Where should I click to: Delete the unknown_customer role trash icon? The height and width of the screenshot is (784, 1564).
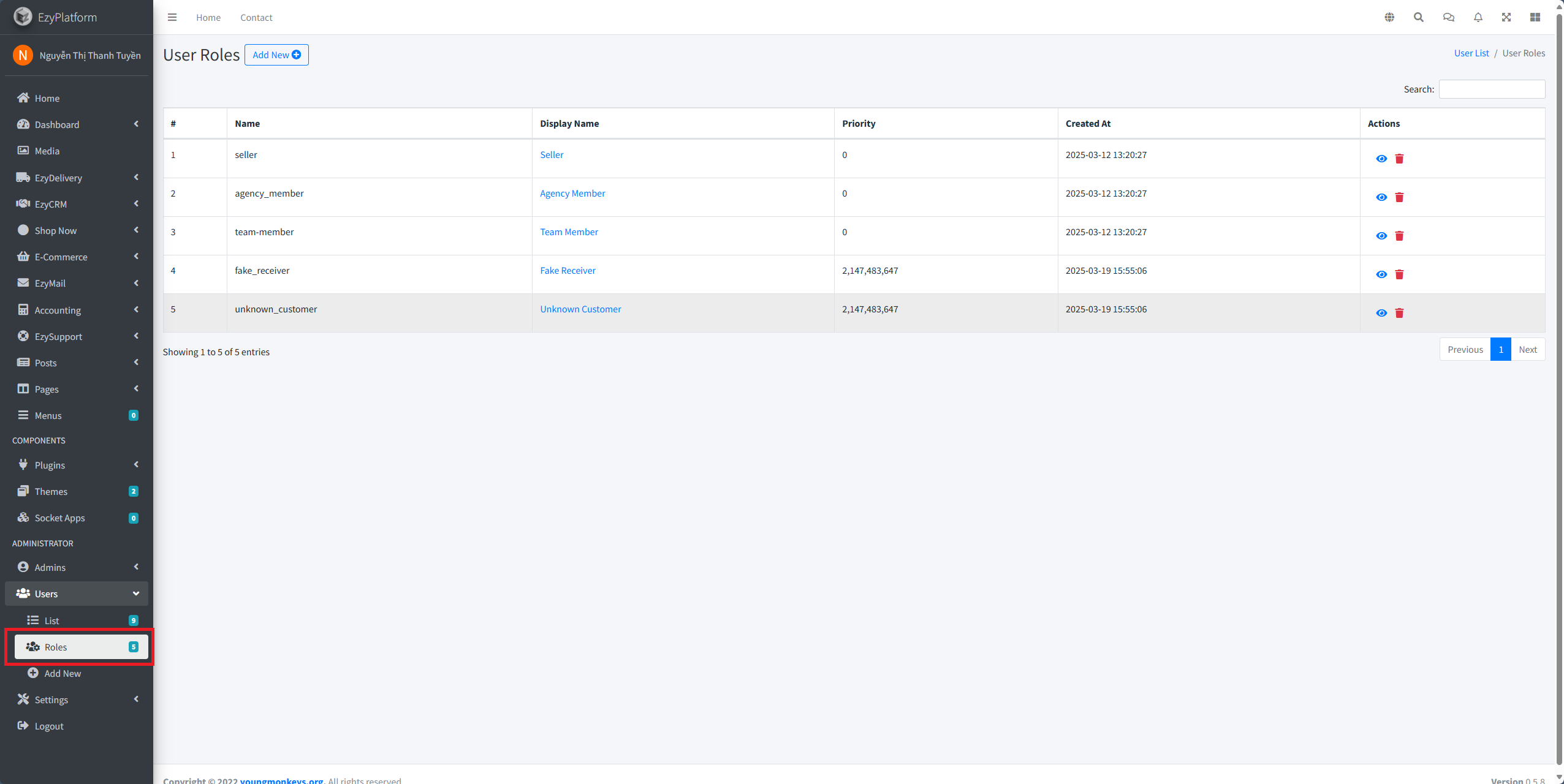1399,313
